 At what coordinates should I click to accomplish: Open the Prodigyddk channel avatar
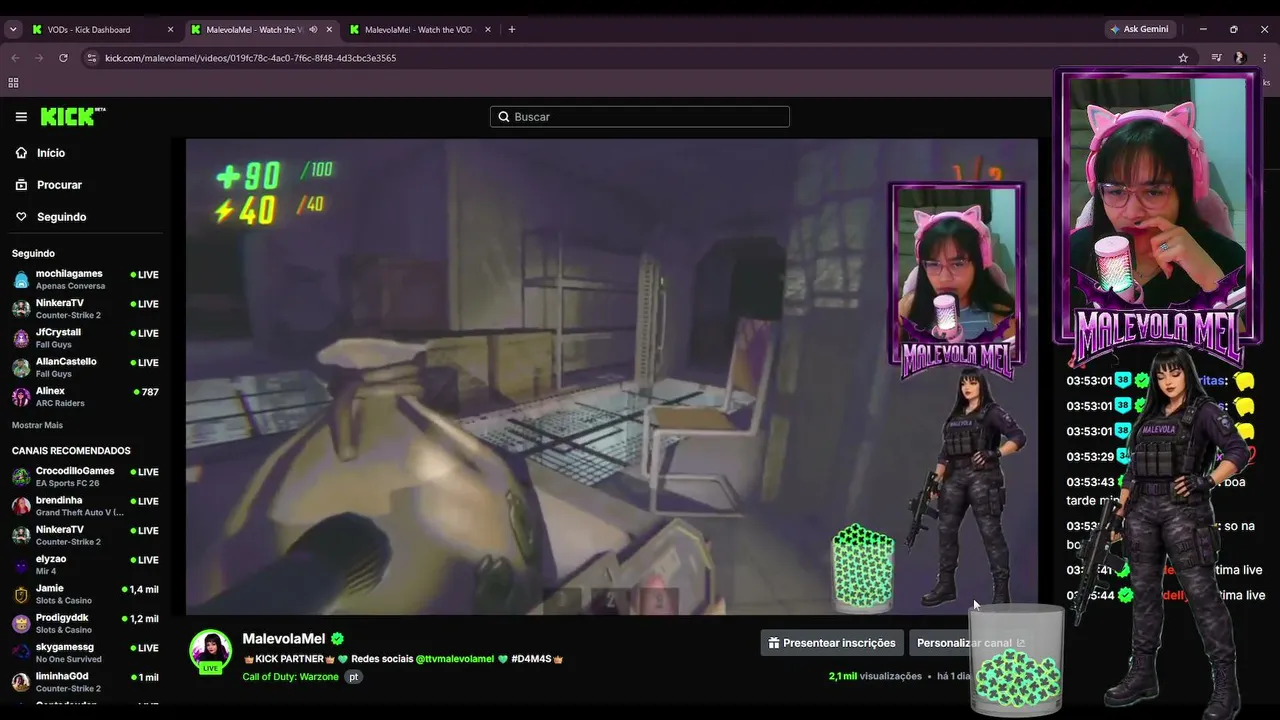(x=21, y=623)
